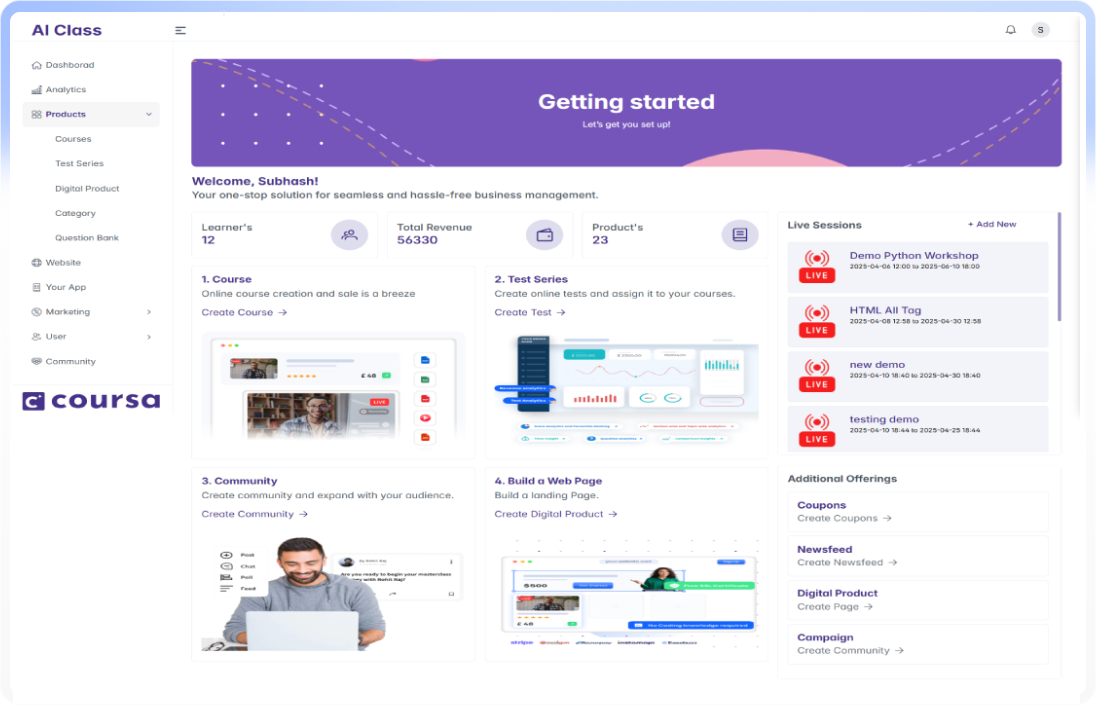Expand the User submenu
The image size is (1096, 705).
[x=149, y=337]
